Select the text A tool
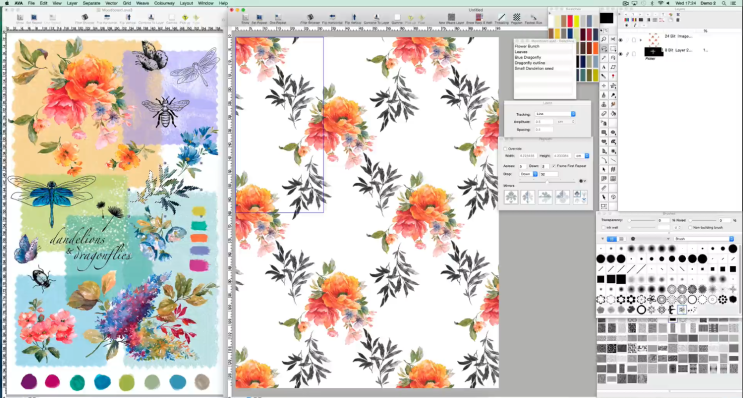Screen dimensions: 743x398 coord(604,67)
